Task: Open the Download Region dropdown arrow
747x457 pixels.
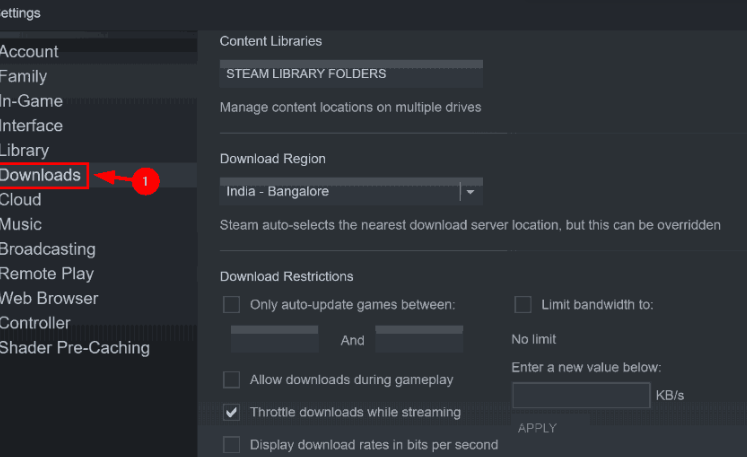Action: (471, 192)
